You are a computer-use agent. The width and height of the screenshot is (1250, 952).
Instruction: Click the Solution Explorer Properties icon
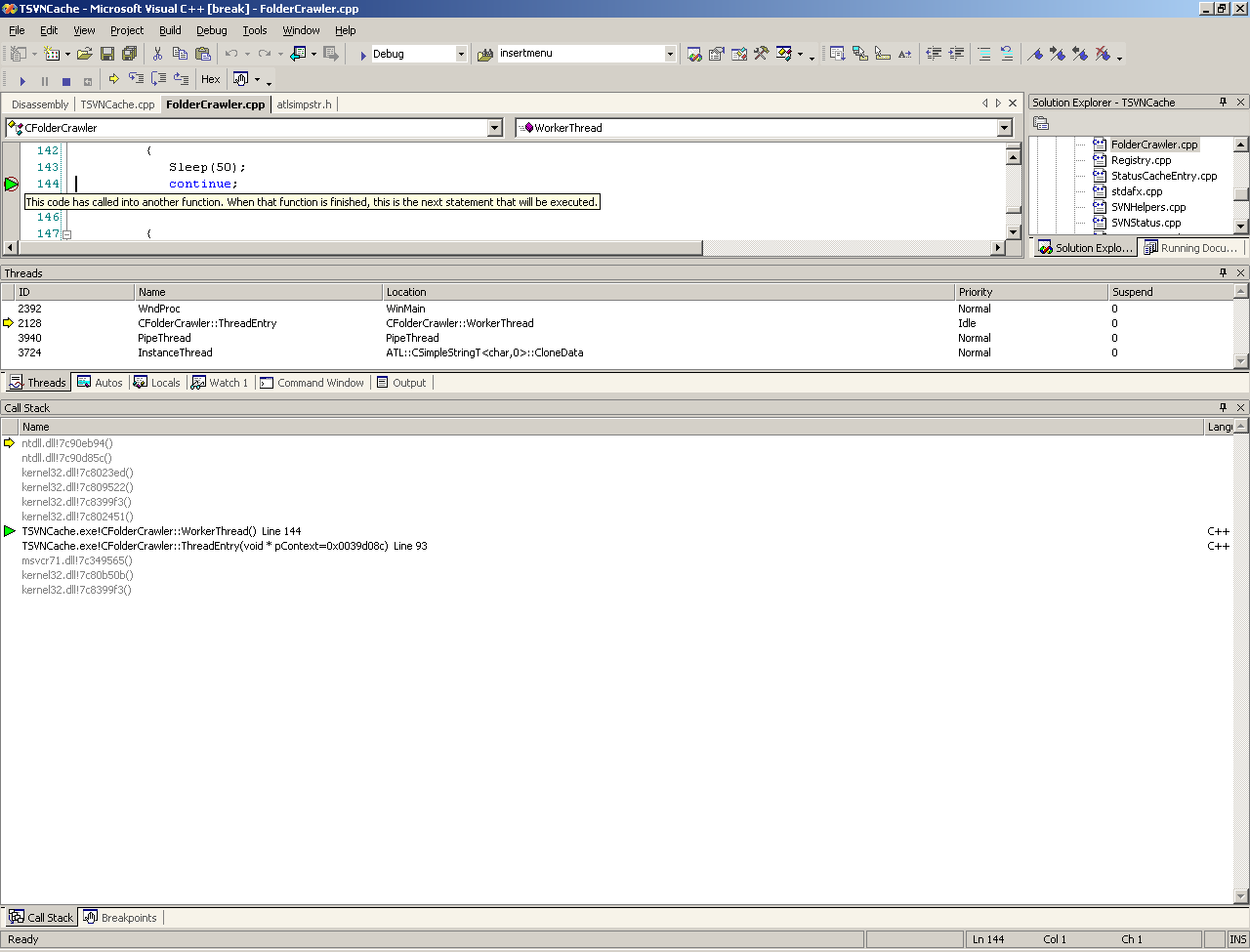[1041, 123]
